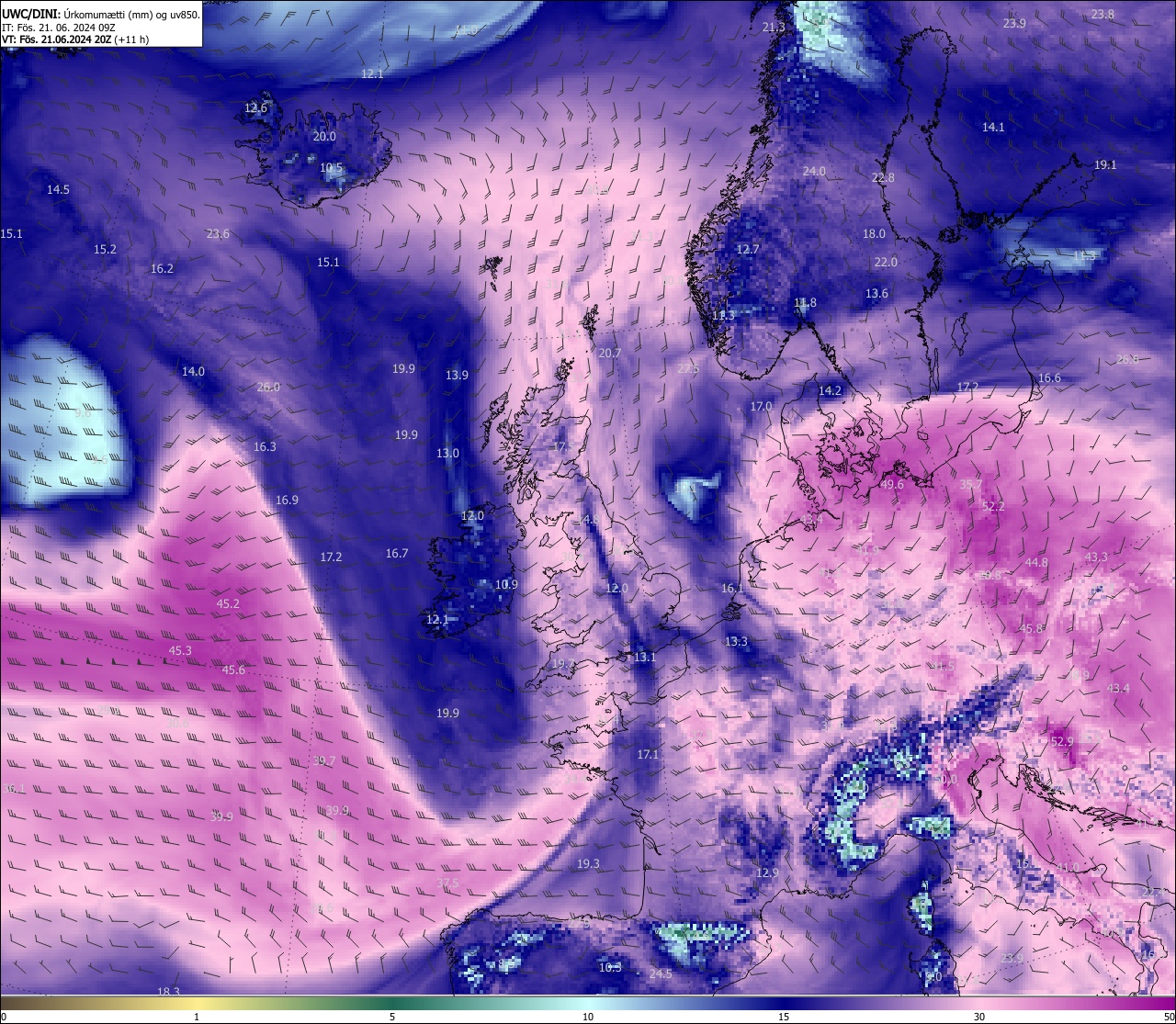
Task: Click the 45.6 value label
Action: click(x=233, y=670)
